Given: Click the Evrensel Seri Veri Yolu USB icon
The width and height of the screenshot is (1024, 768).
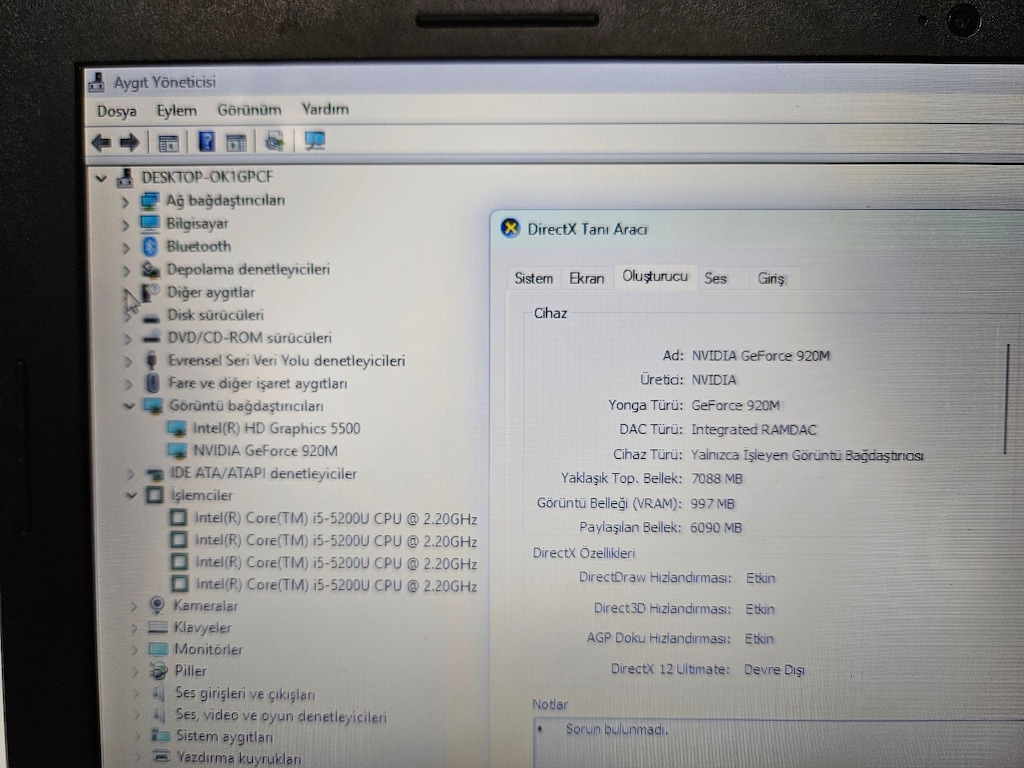Looking at the screenshot, I should pyautogui.click(x=152, y=360).
